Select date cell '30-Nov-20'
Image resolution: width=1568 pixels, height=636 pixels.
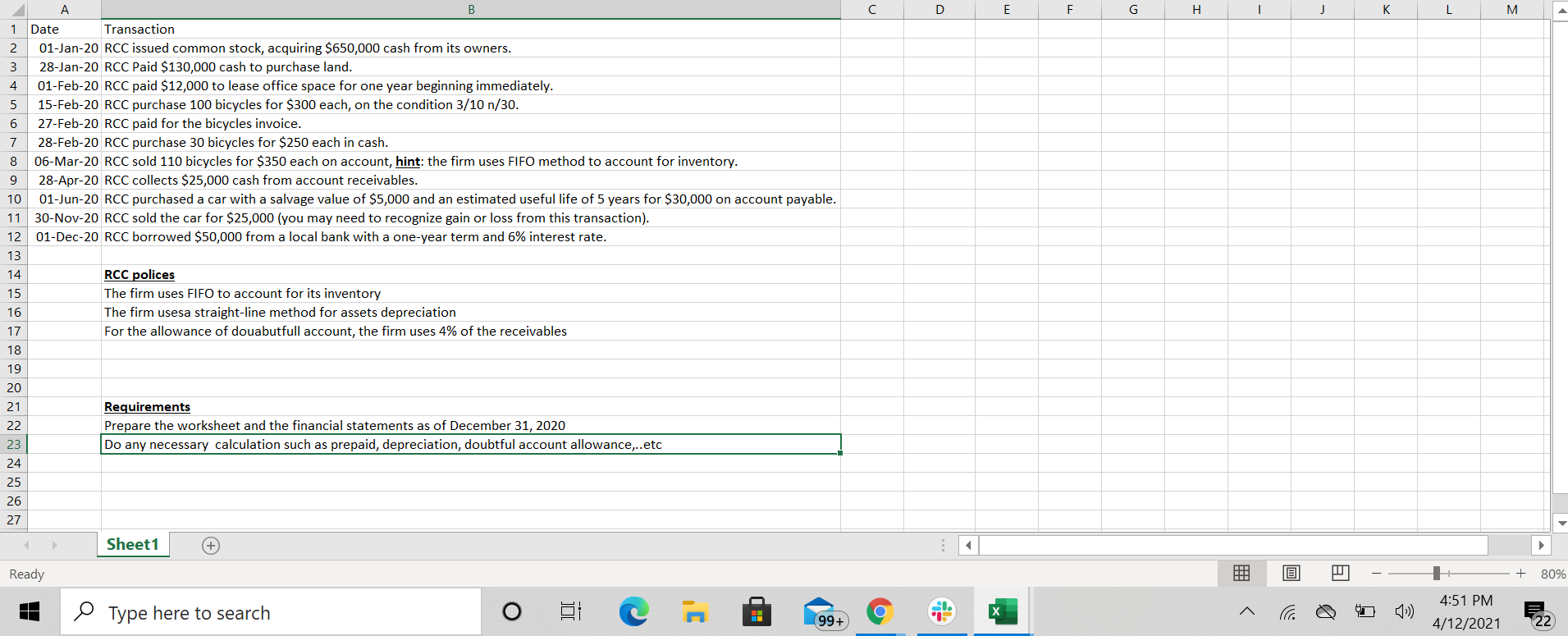[x=64, y=217]
